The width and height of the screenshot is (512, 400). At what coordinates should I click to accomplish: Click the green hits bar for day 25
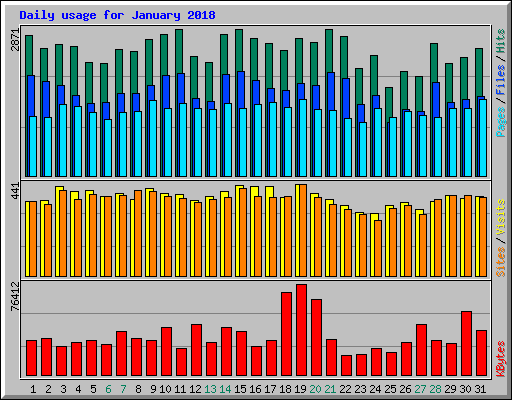click(x=389, y=104)
